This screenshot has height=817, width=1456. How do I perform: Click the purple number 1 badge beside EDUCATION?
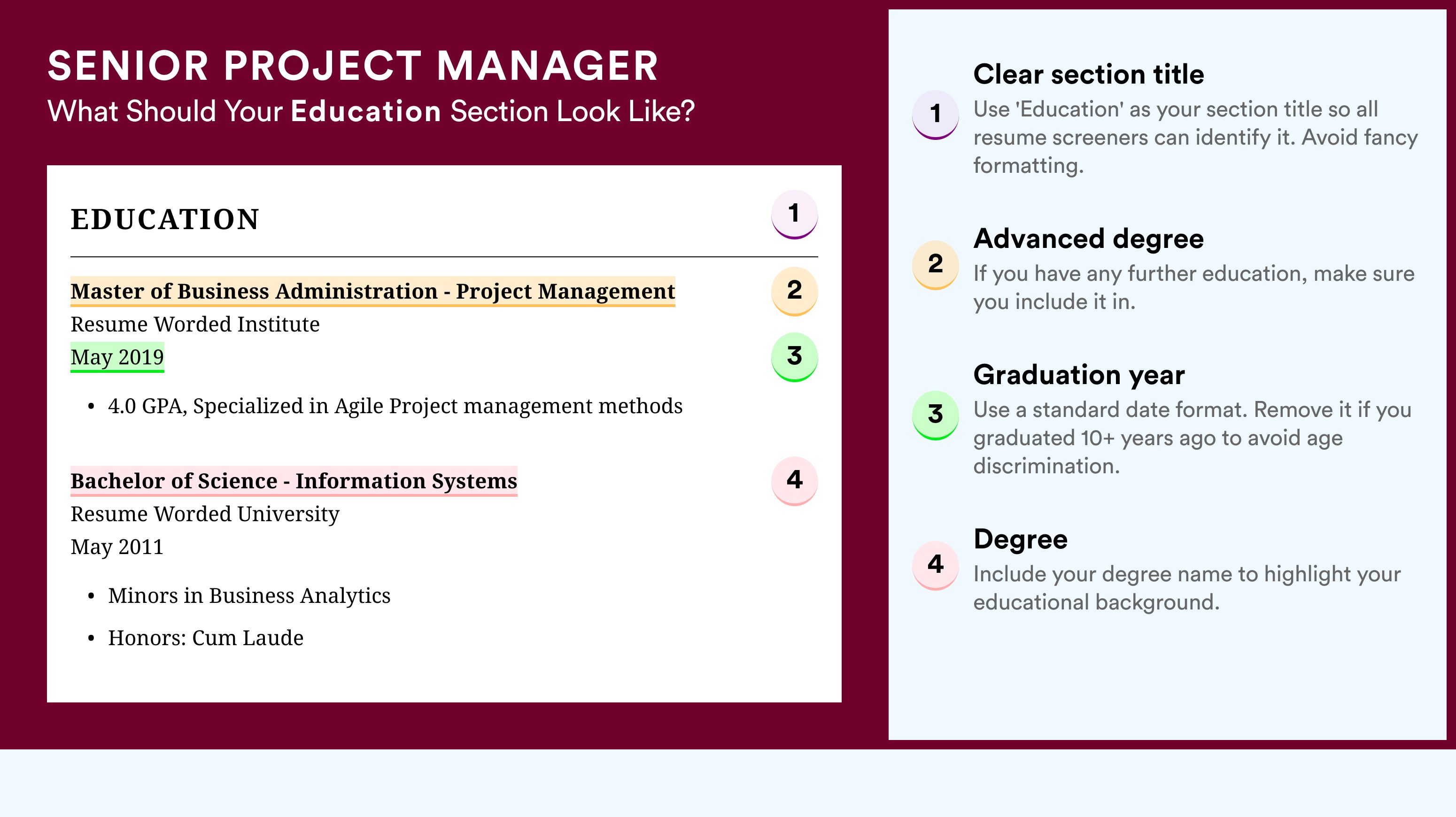pos(794,214)
